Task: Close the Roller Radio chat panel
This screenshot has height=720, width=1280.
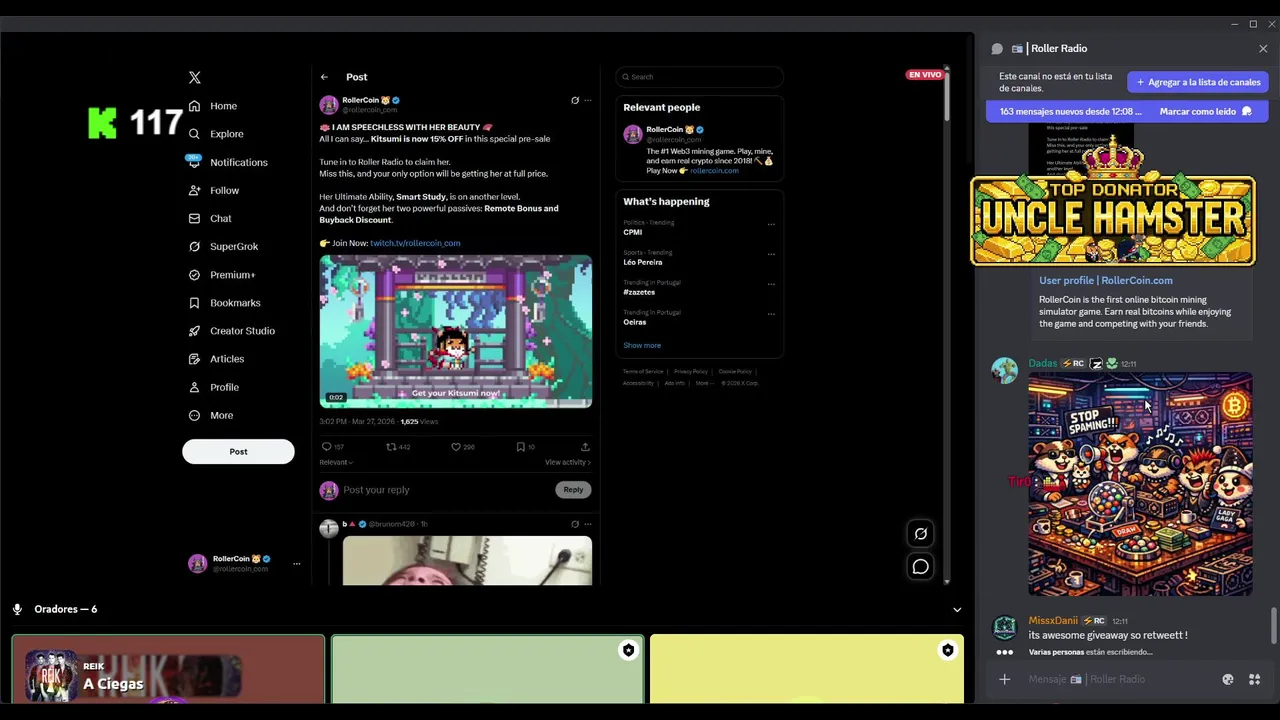Action: click(1263, 49)
